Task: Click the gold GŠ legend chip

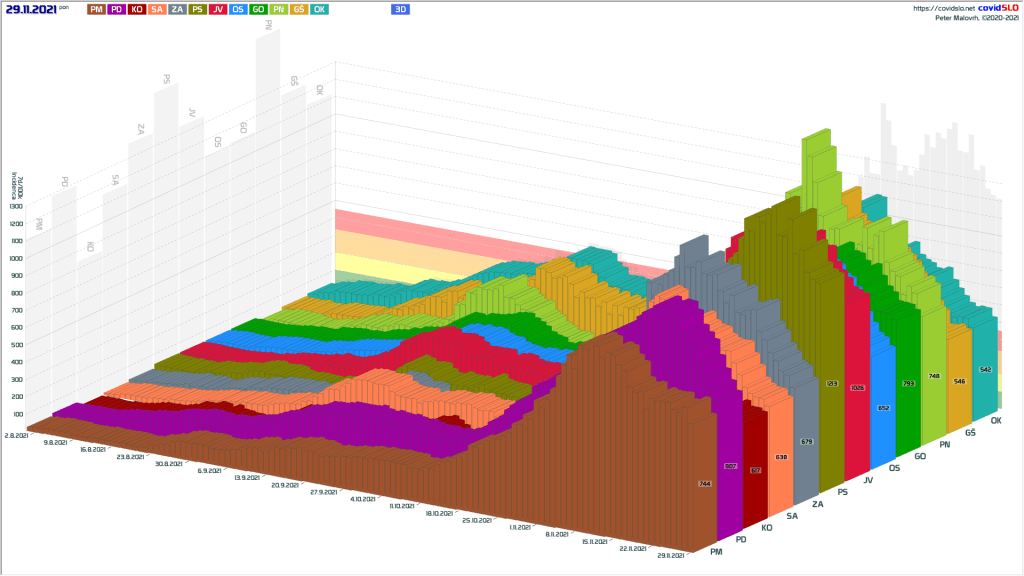Action: (x=299, y=9)
